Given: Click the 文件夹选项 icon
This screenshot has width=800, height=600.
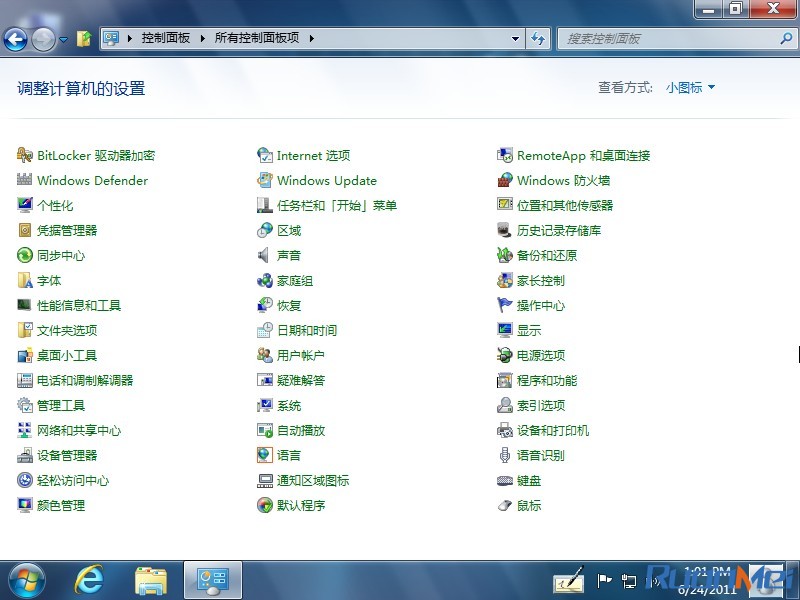Looking at the screenshot, I should pyautogui.click(x=24, y=330).
